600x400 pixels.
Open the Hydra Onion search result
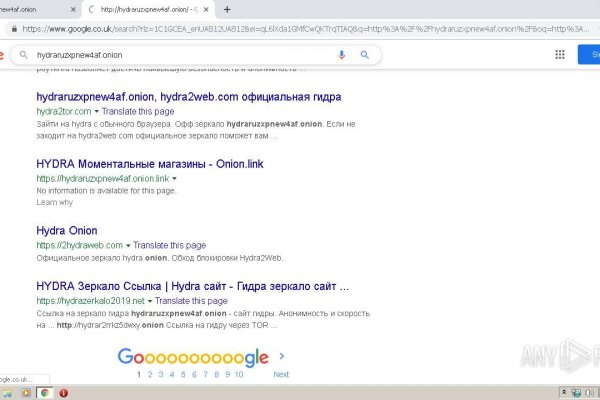coord(66,231)
